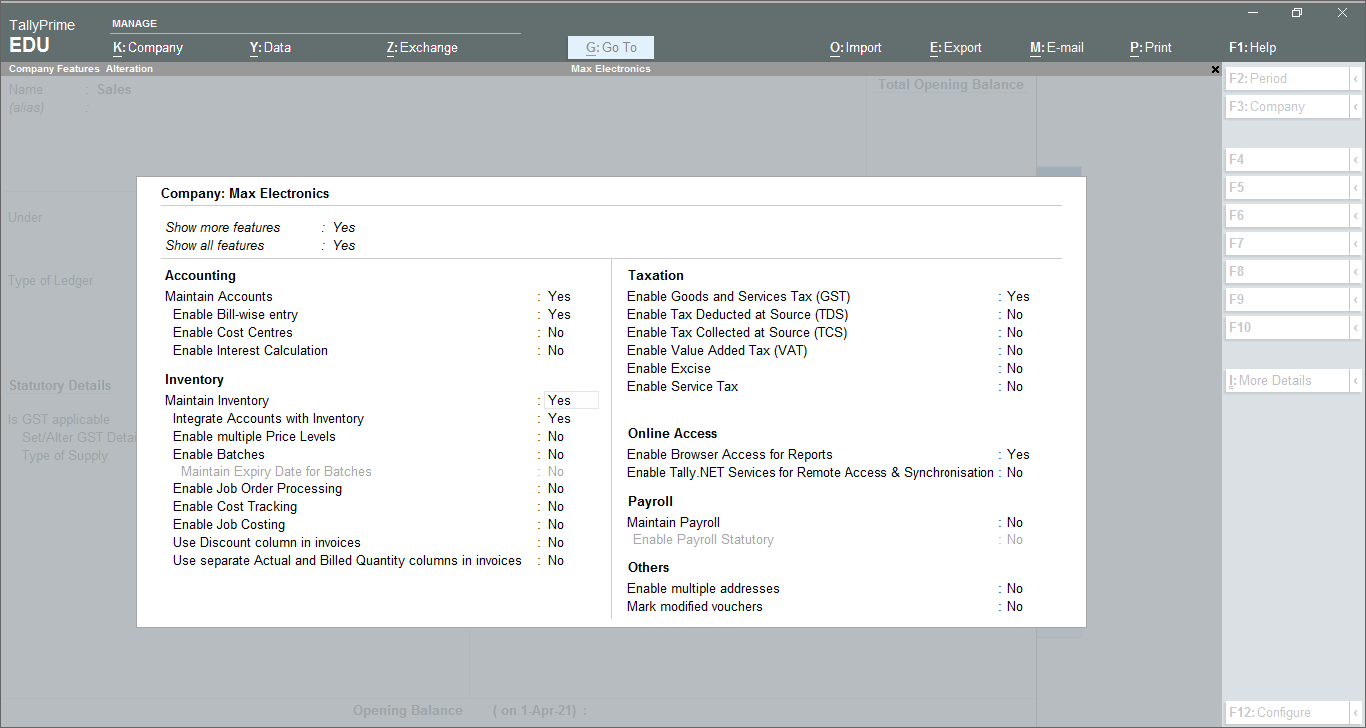The height and width of the screenshot is (728, 1366).
Task: Open the Z: Exchange menu
Action: coord(422,47)
